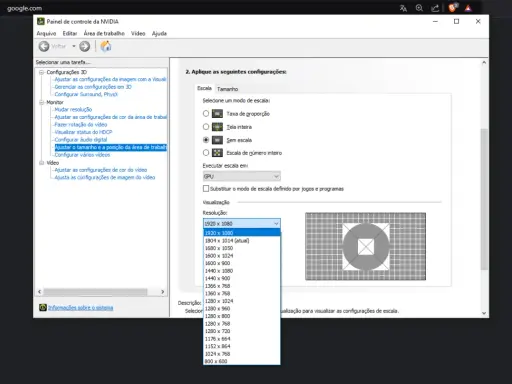Click the Brave shield icon
The width and height of the screenshot is (512, 384).
pos(453,8)
